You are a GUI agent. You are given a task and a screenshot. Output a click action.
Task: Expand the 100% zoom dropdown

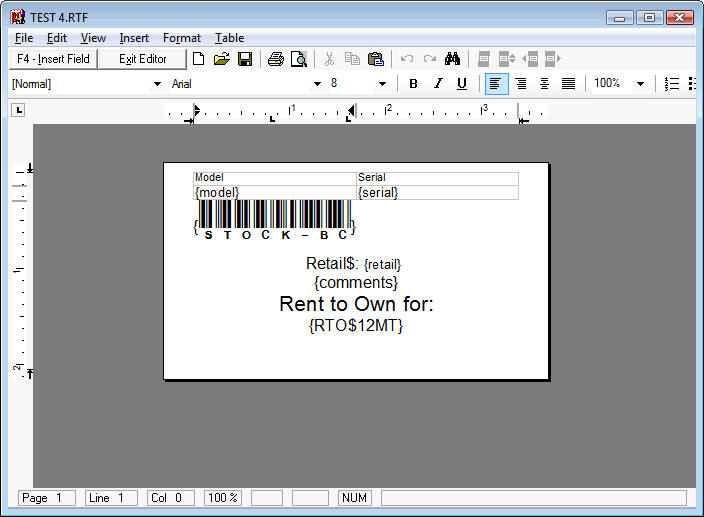click(640, 84)
